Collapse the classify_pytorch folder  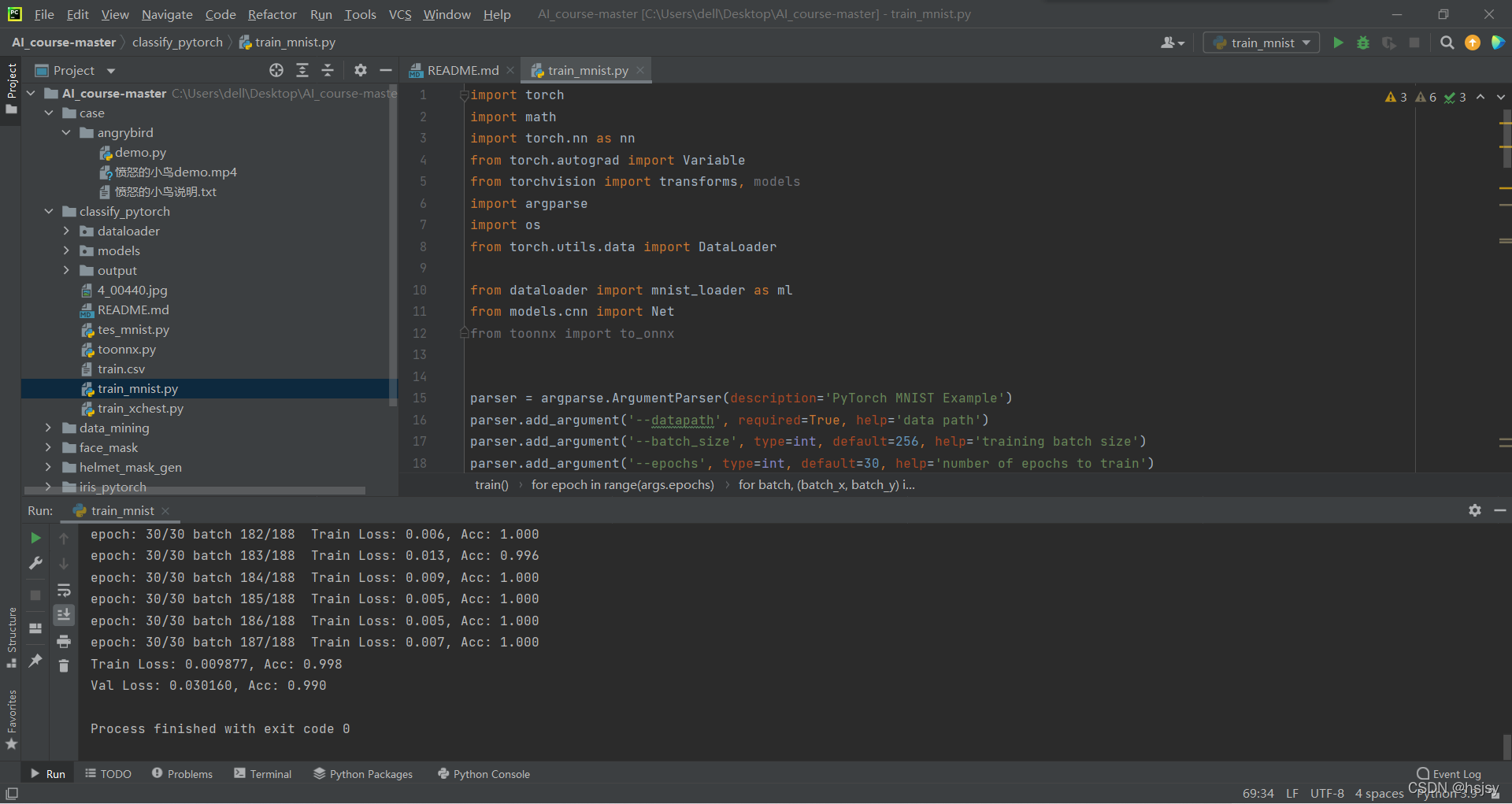click(49, 211)
